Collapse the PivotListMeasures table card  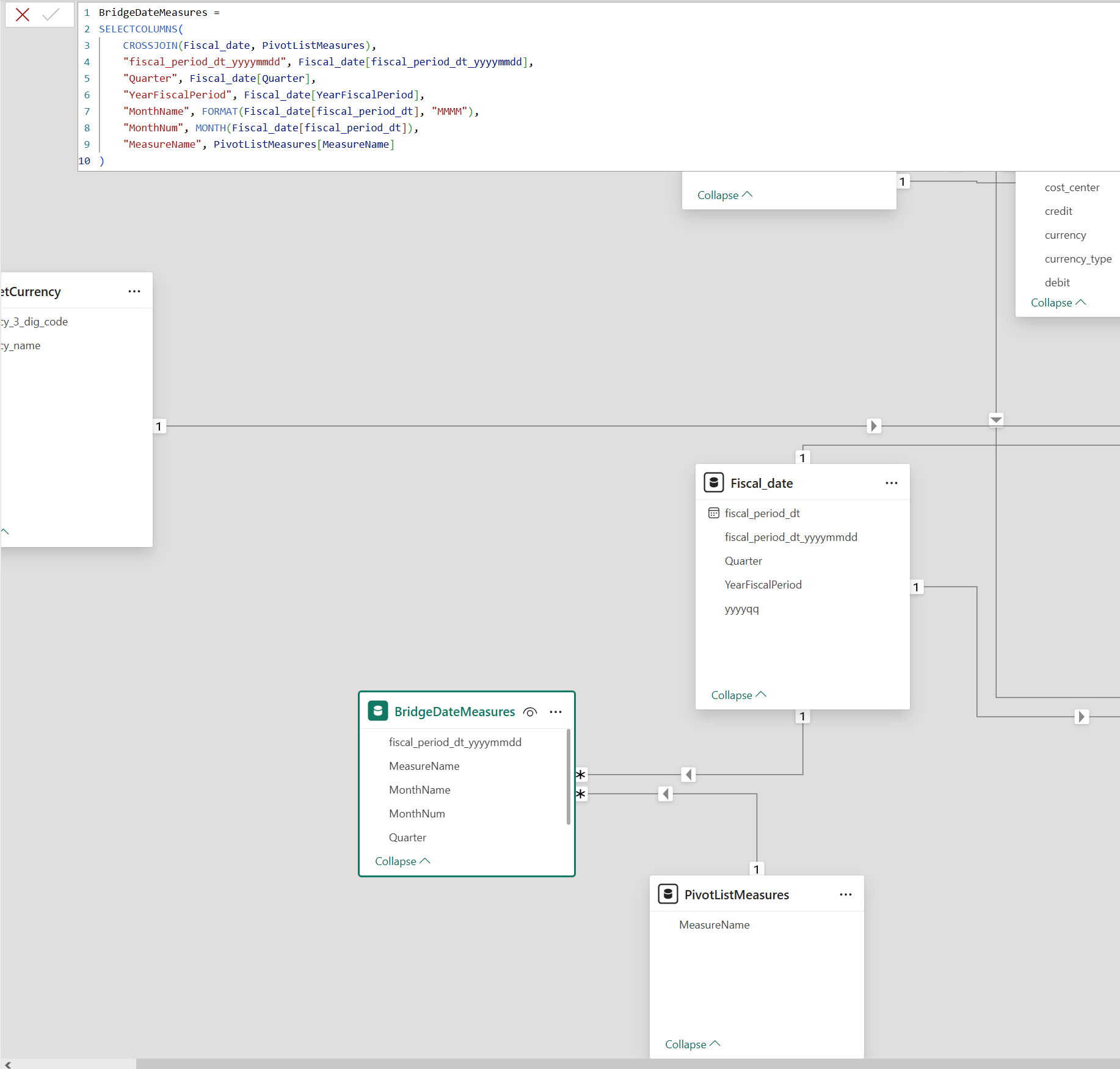coord(693,1044)
